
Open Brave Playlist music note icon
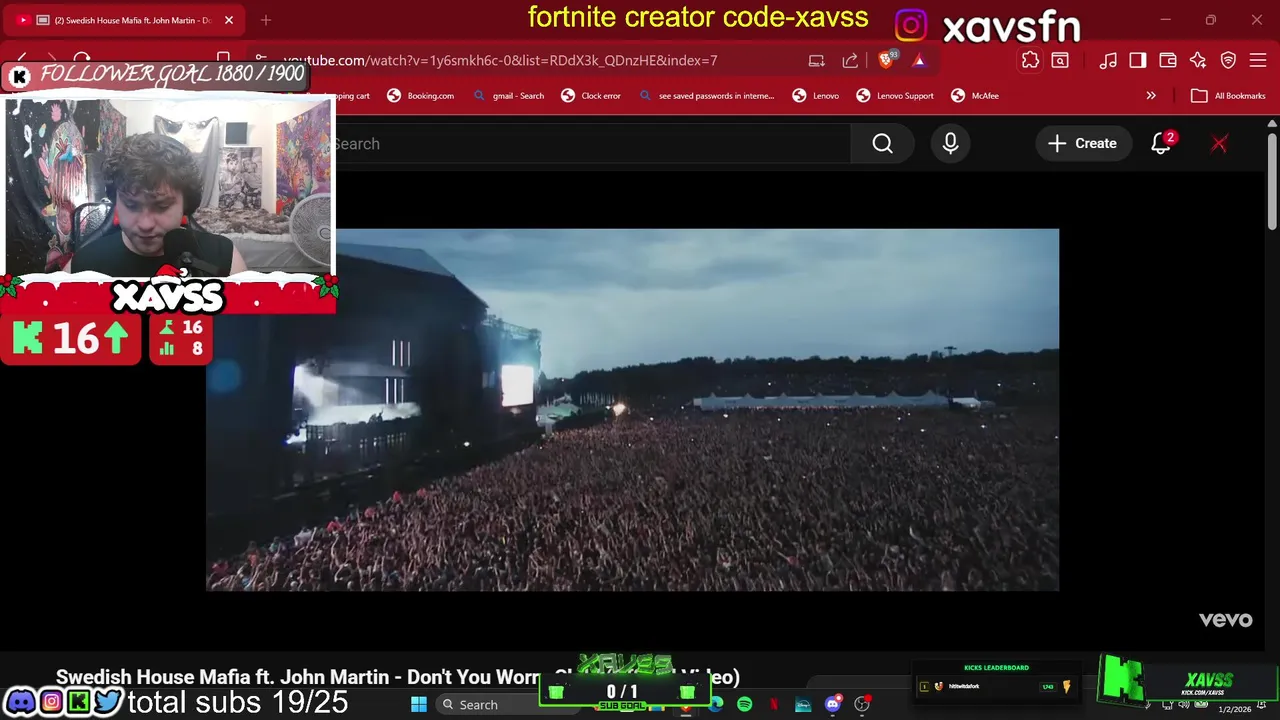coord(1108,61)
